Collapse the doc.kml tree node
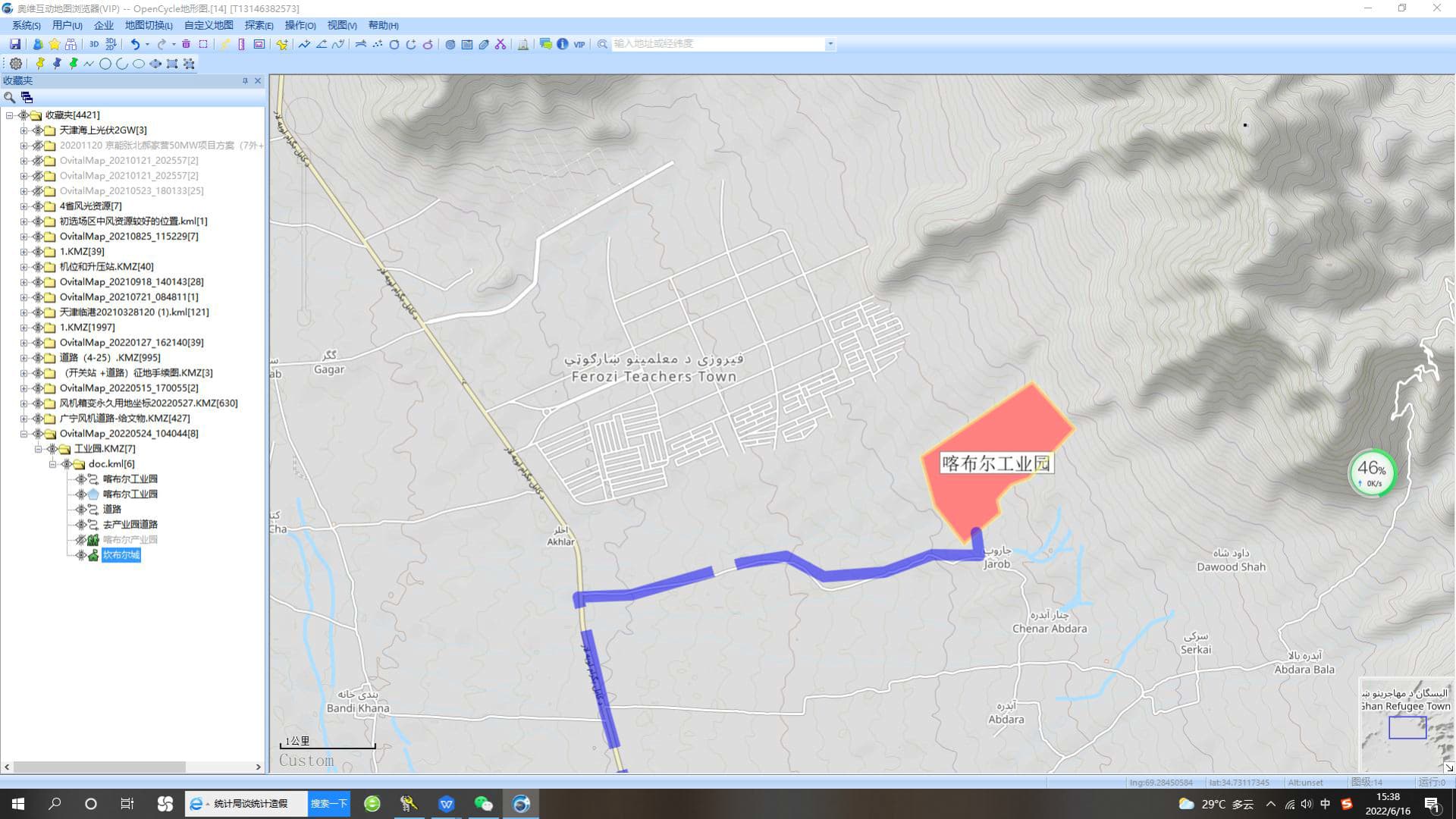Image resolution: width=1456 pixels, height=819 pixels. tap(52, 464)
